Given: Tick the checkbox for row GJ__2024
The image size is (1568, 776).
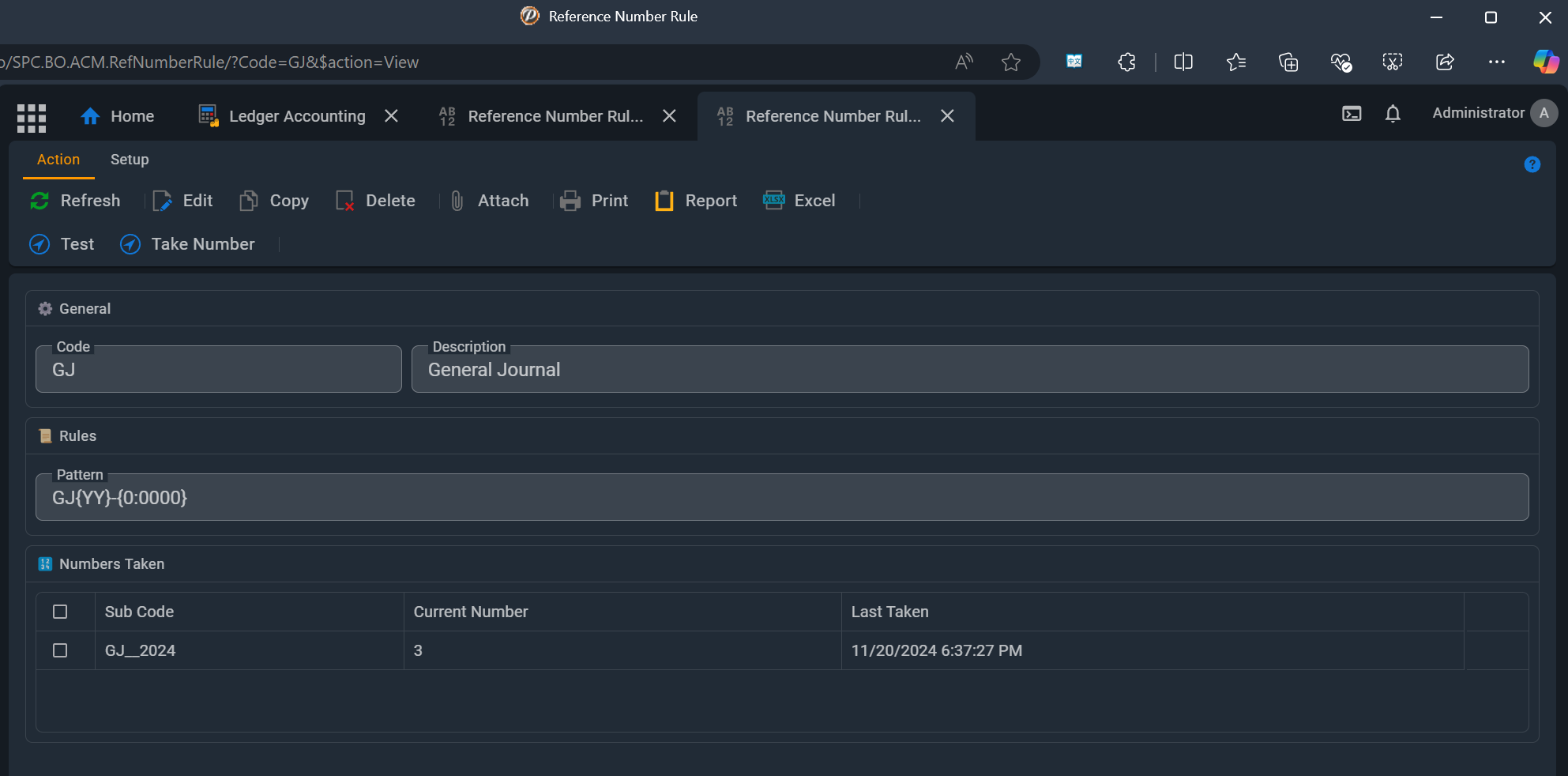Looking at the screenshot, I should [x=60, y=650].
